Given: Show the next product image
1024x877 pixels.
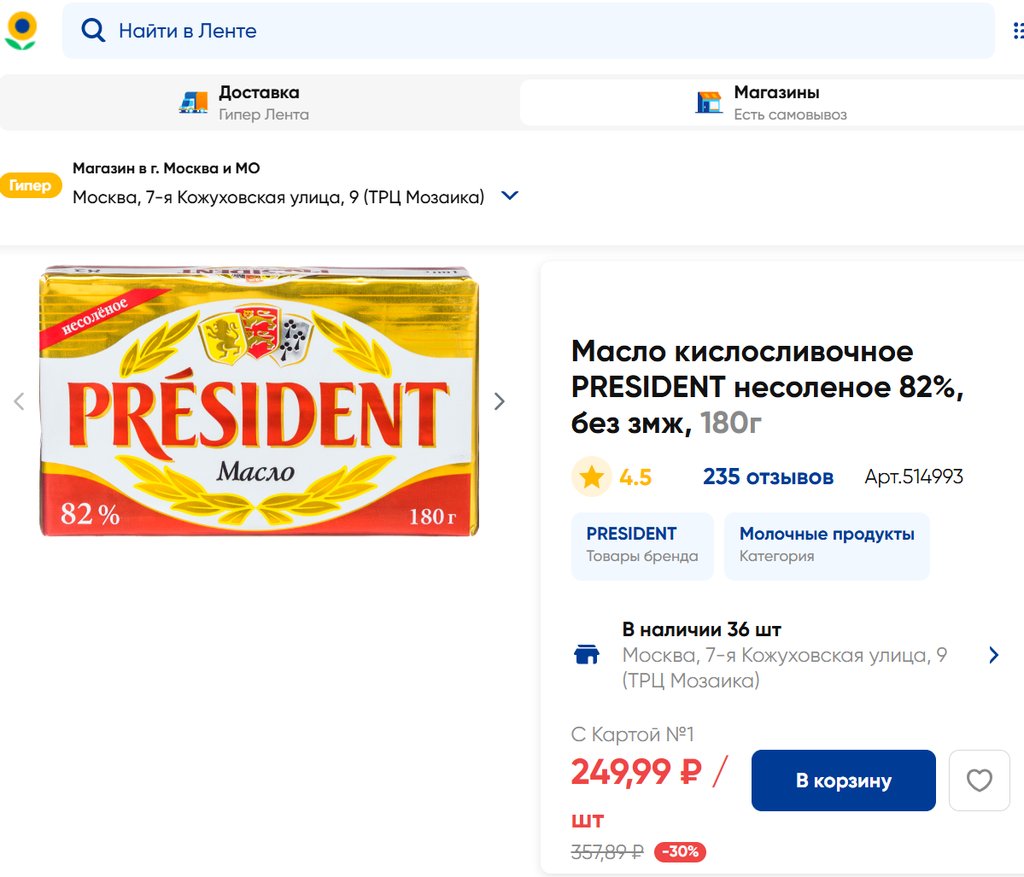Looking at the screenshot, I should pos(499,402).
